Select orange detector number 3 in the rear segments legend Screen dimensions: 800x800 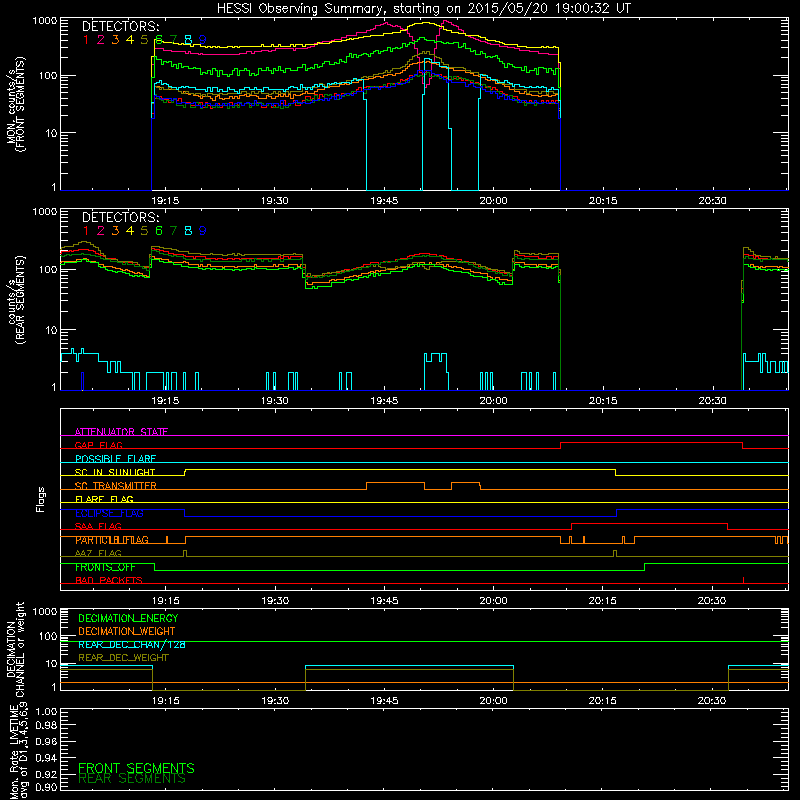(115, 231)
